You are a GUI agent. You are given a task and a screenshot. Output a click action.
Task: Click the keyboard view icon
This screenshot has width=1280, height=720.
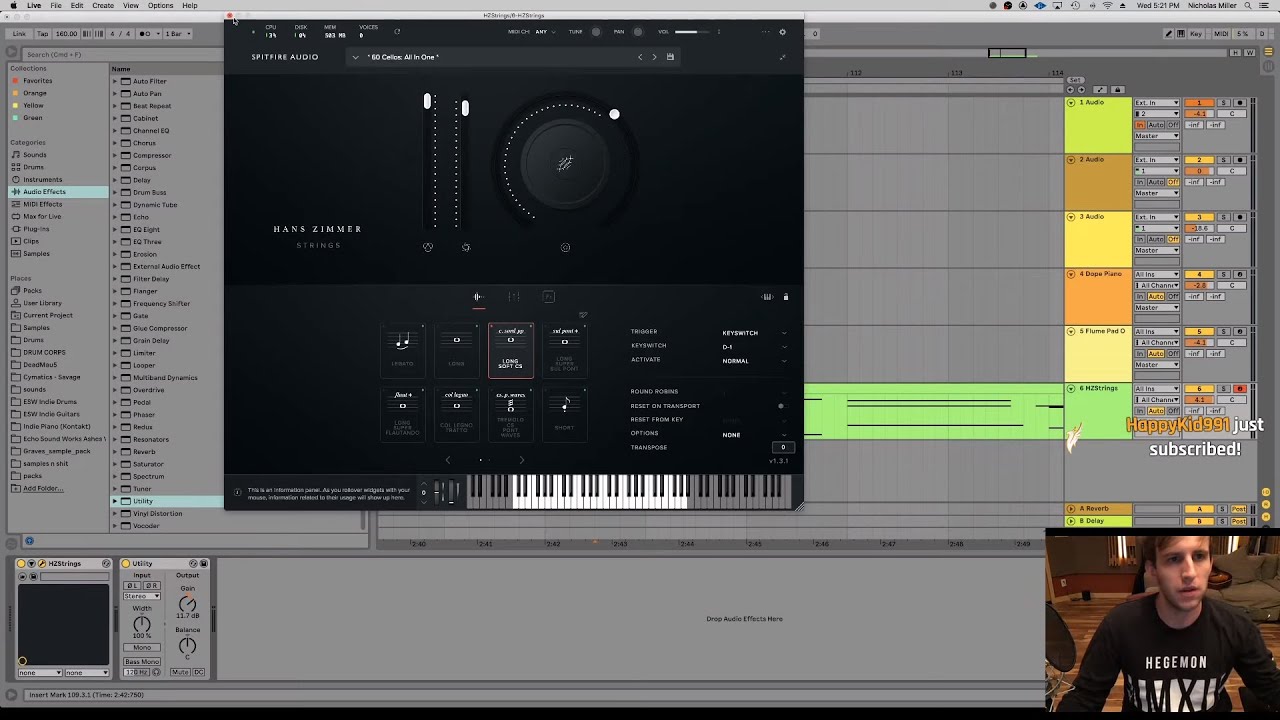coord(767,297)
